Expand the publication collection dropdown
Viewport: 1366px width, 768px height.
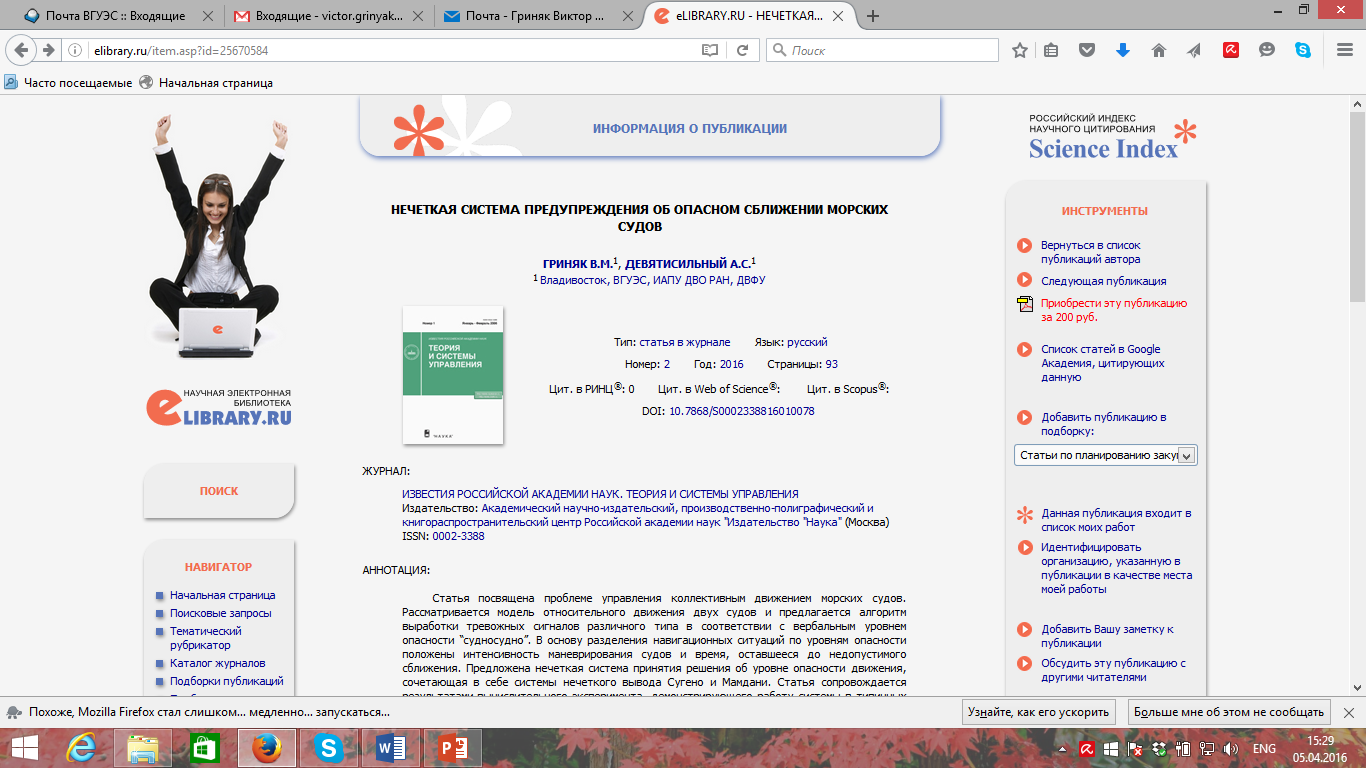pos(1186,455)
